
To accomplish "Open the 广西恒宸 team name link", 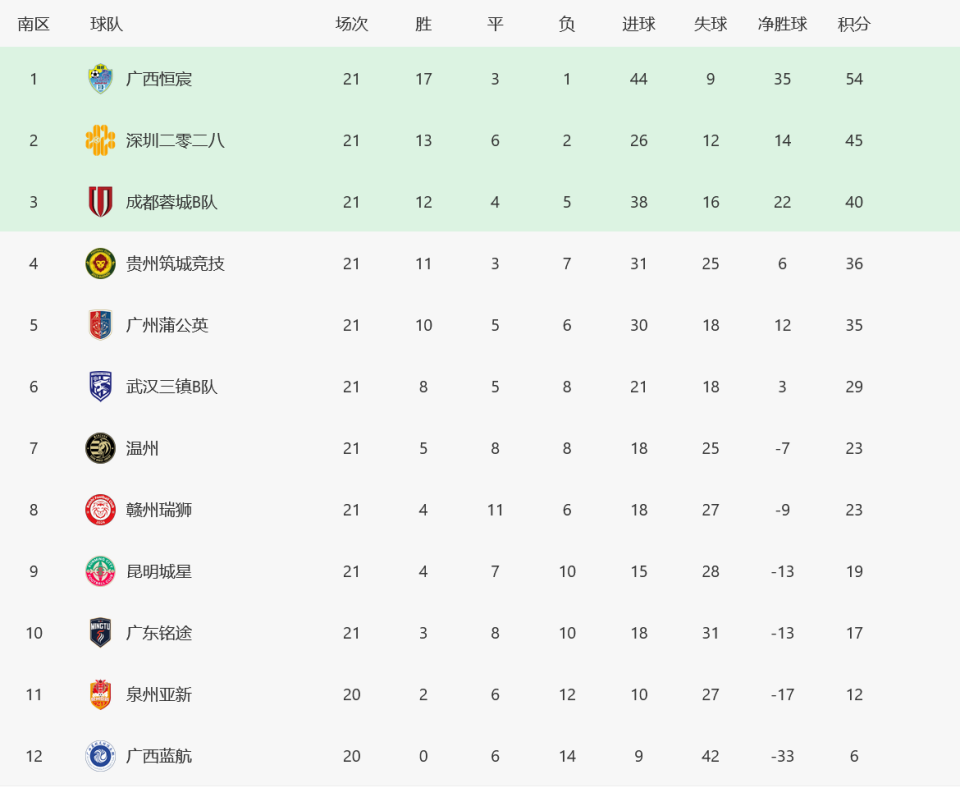I will tap(159, 79).
